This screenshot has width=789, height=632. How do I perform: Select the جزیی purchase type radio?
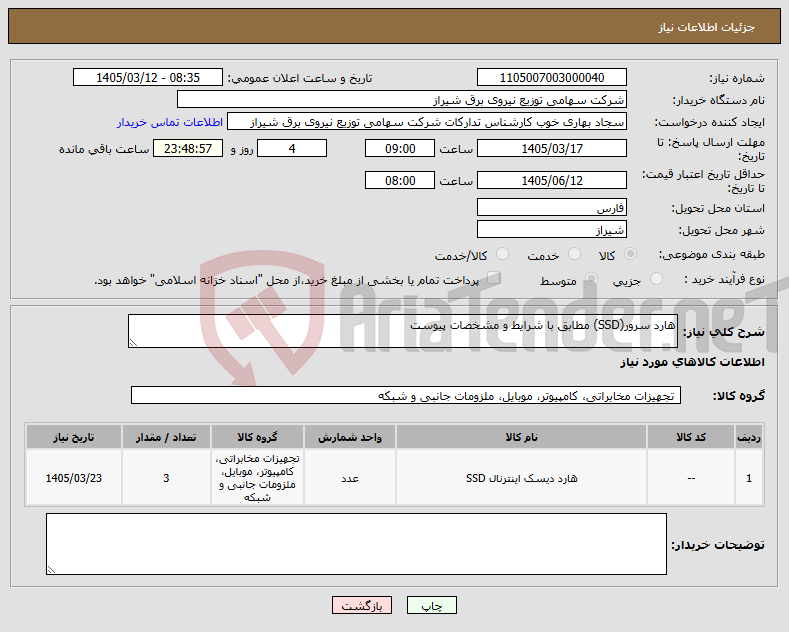657,279
